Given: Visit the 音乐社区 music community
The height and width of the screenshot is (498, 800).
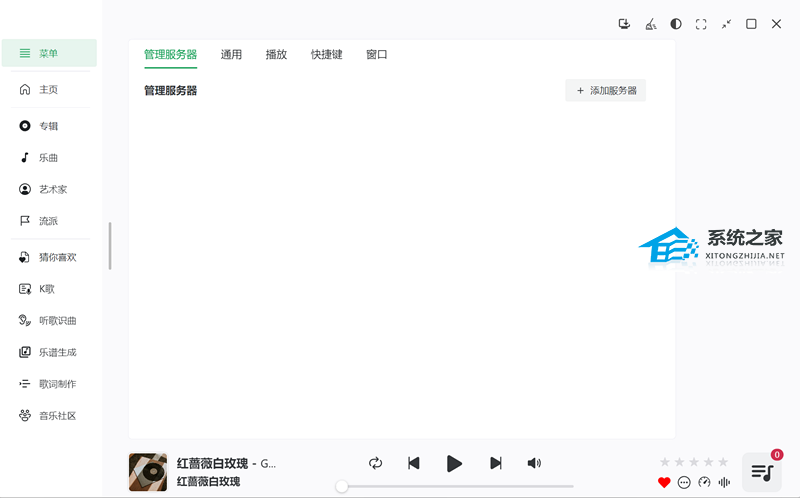Looking at the screenshot, I should (x=49, y=416).
